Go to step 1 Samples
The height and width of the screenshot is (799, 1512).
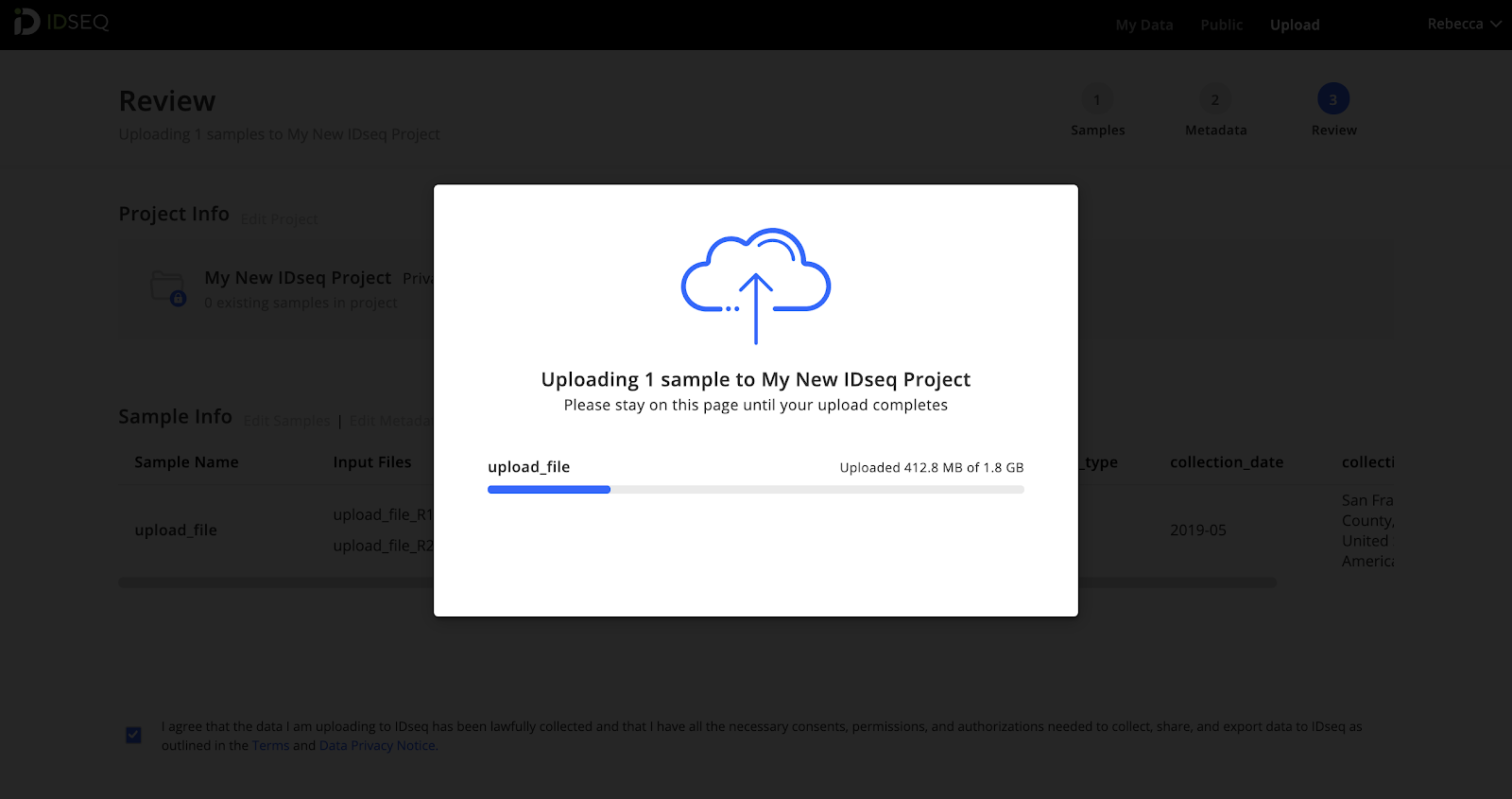pyautogui.click(x=1097, y=112)
